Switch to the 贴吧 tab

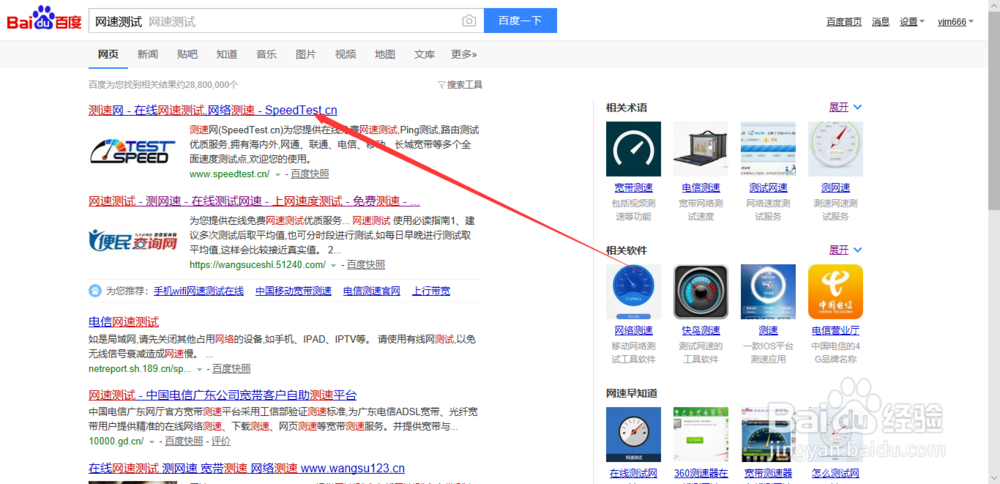[187, 54]
